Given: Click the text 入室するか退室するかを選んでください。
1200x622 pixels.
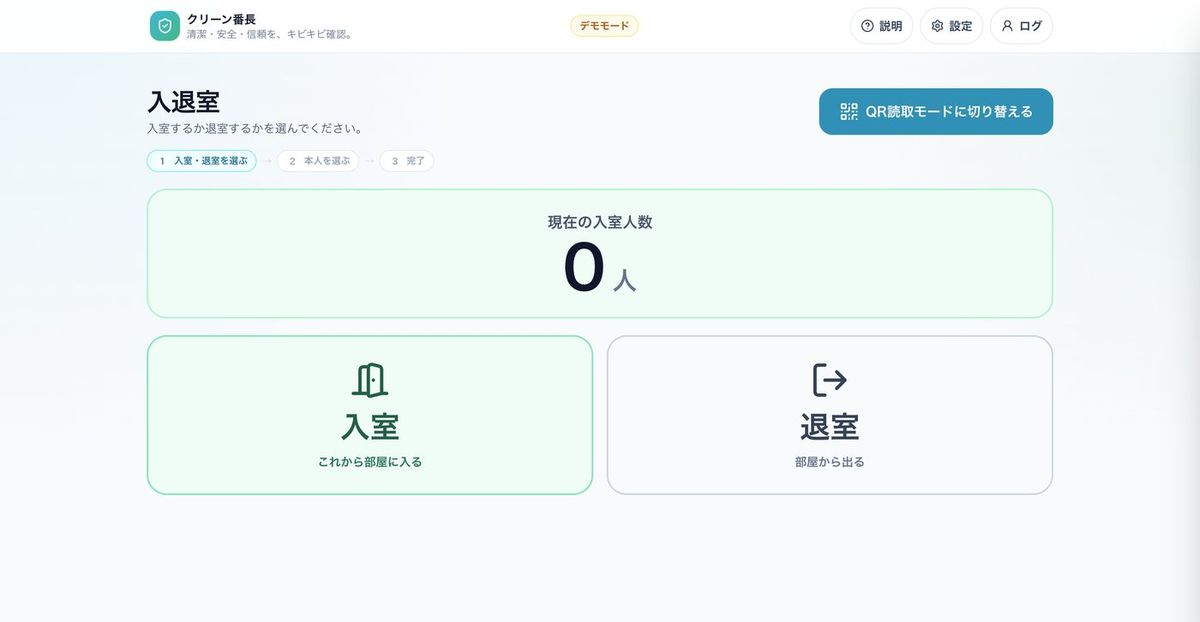Looking at the screenshot, I should tap(255, 129).
